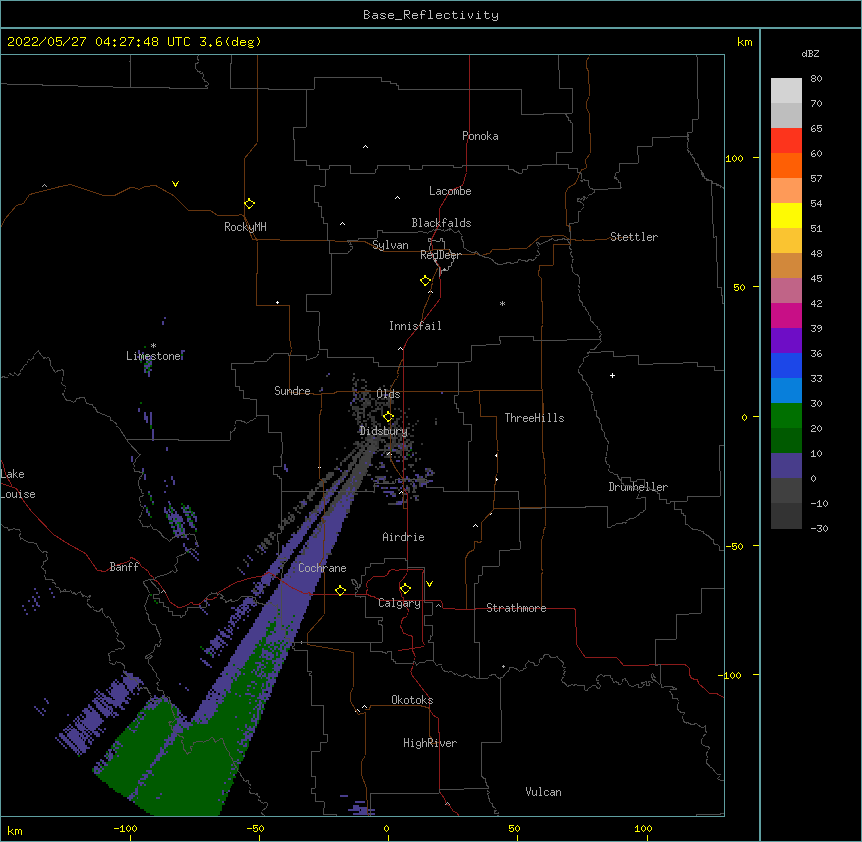The width and height of the screenshot is (862, 842).
Task: Click the Base_Reflectivity title
Action: pos(431,15)
